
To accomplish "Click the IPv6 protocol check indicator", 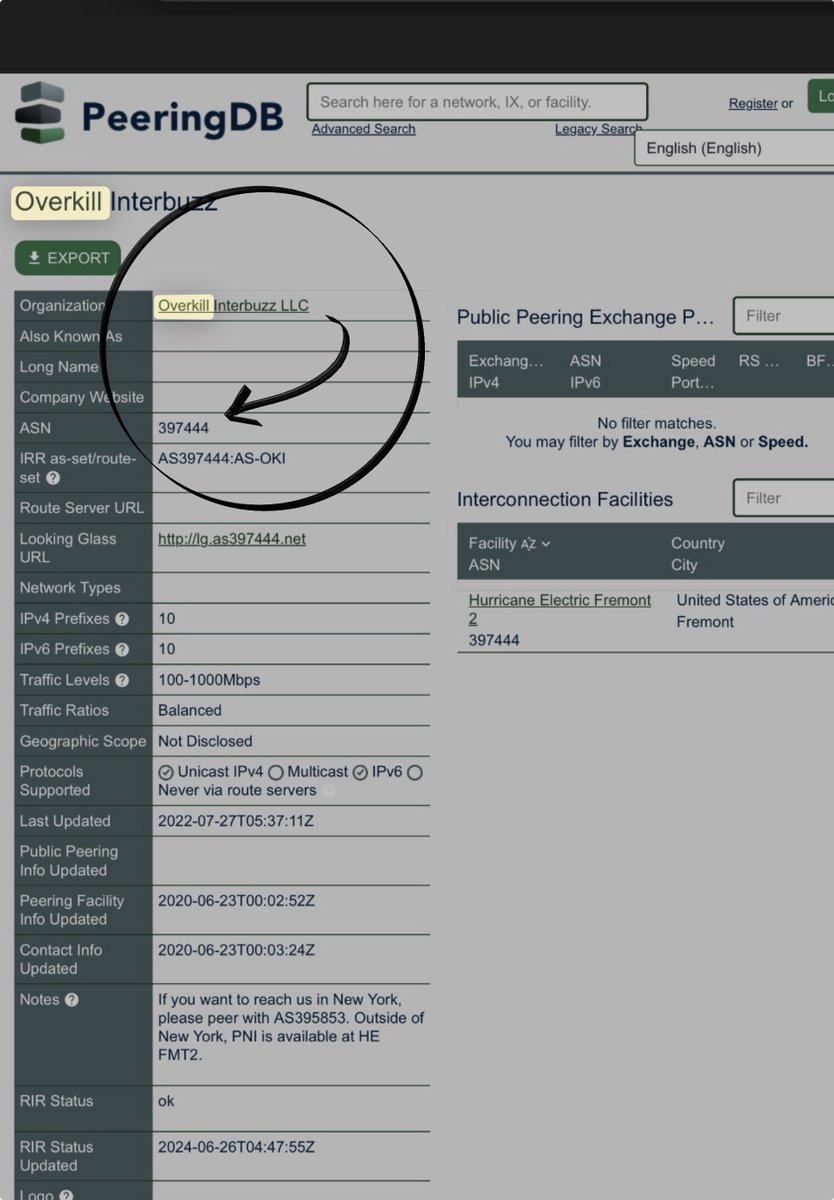I will point(360,772).
